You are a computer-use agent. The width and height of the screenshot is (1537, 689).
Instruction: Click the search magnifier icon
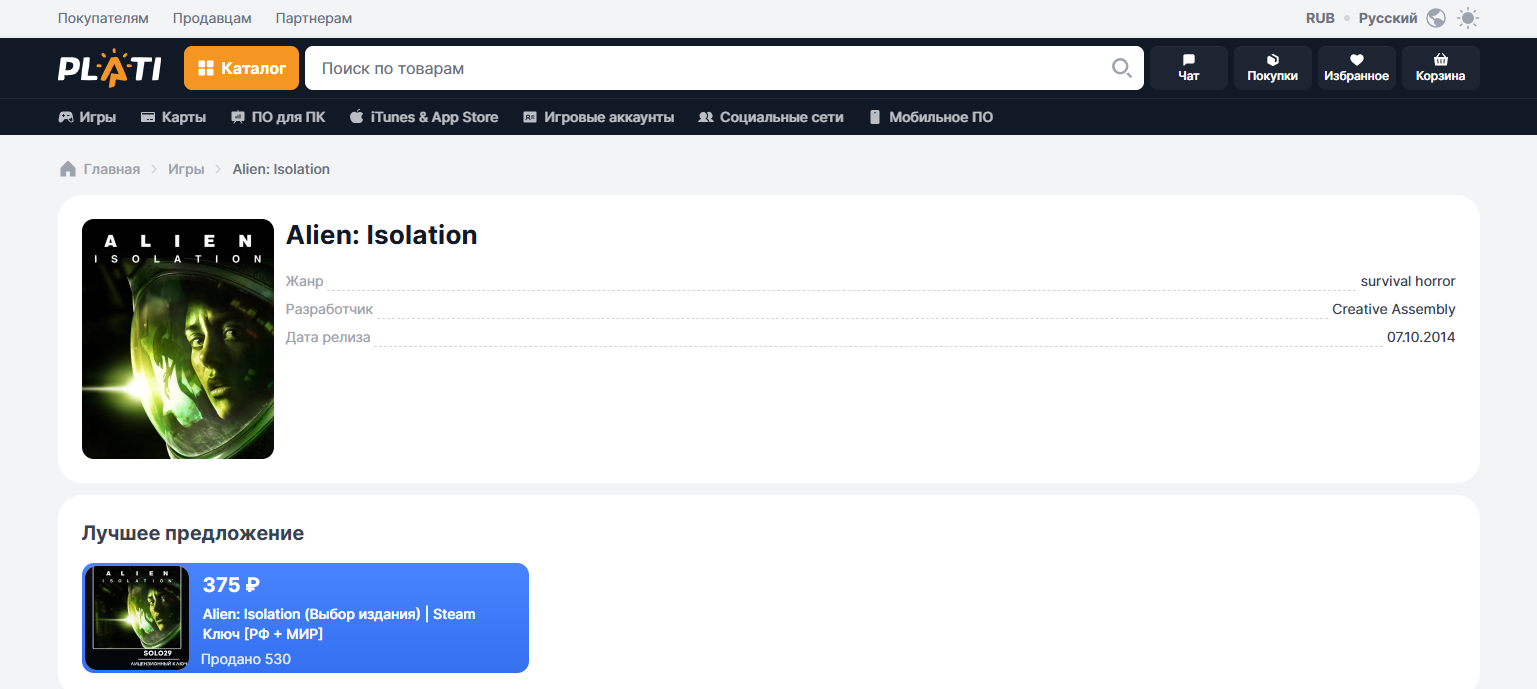click(x=1122, y=68)
